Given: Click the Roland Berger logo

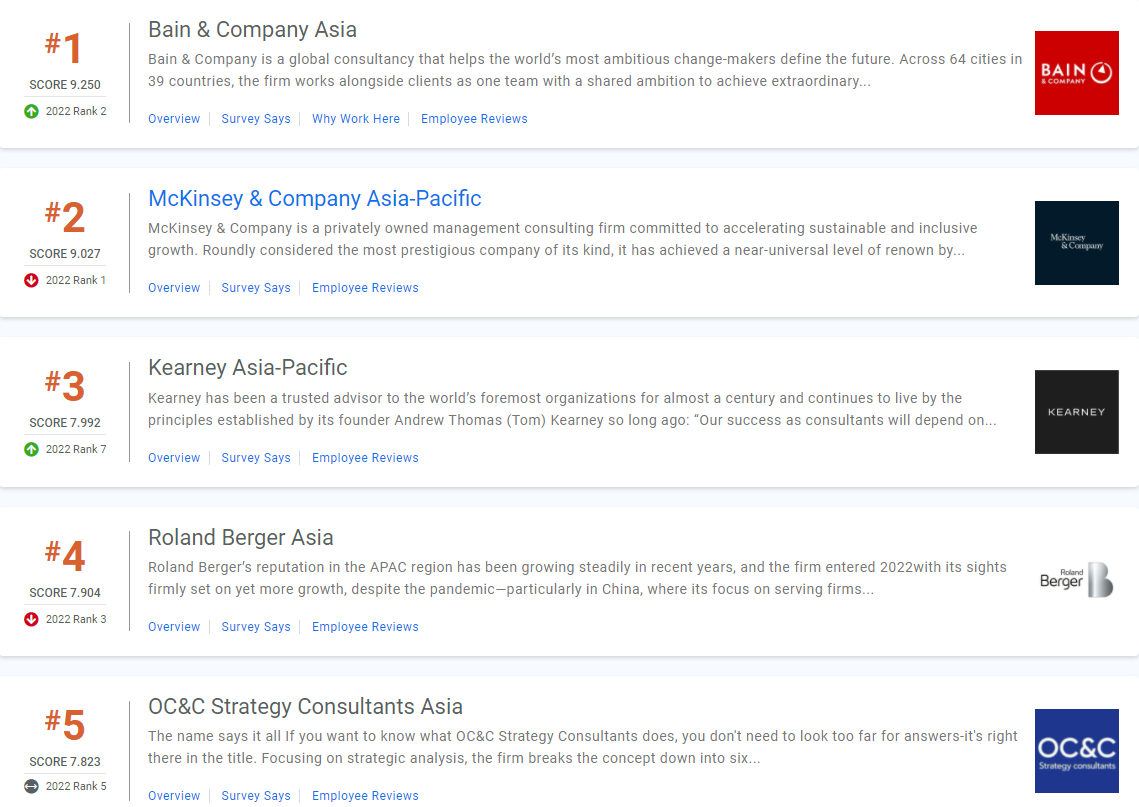Looking at the screenshot, I should pyautogui.click(x=1077, y=580).
